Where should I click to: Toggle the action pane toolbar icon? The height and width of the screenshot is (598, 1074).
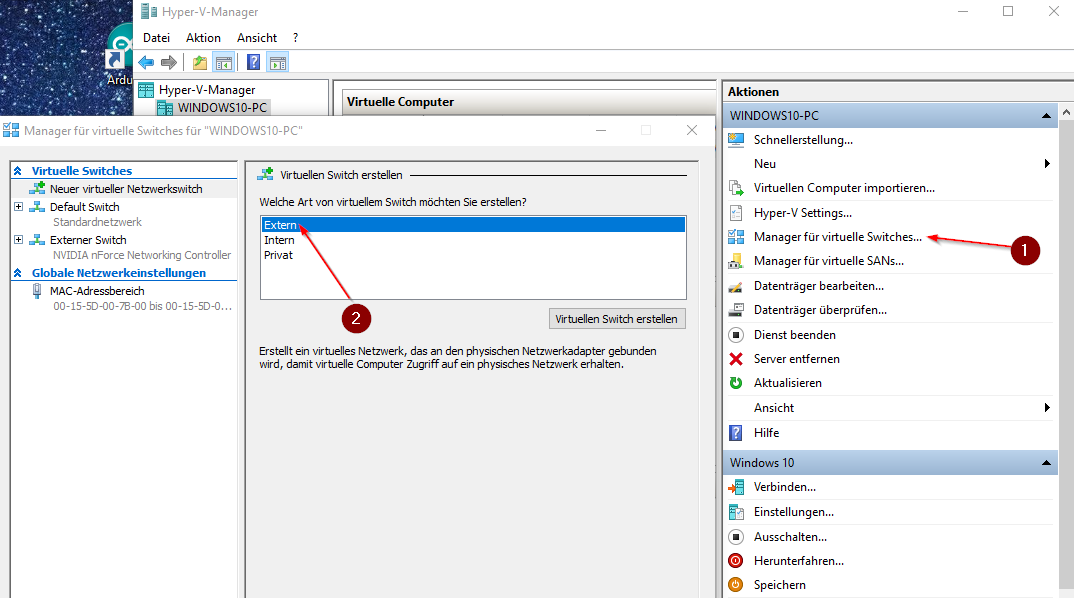278,62
